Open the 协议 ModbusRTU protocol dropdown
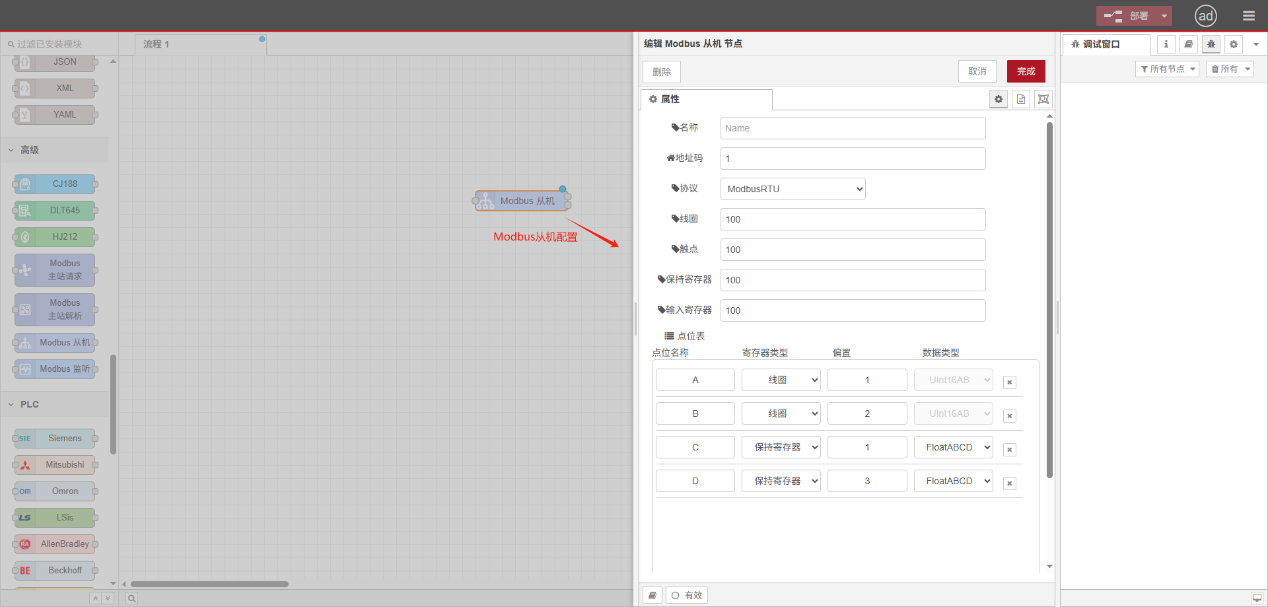Screen dimensions: 1268x607 coord(792,189)
